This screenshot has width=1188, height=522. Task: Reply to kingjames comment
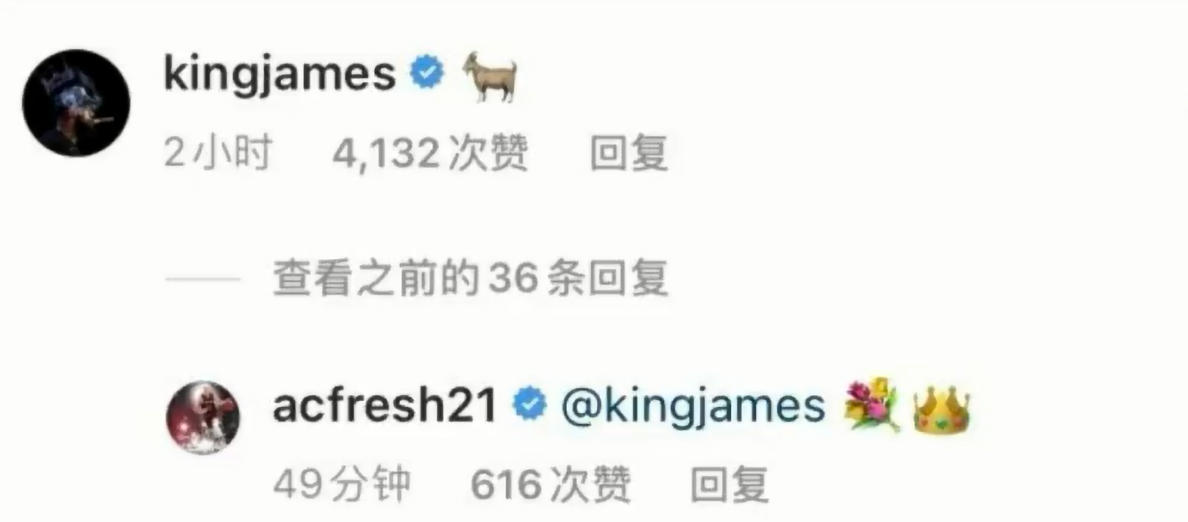pos(629,155)
